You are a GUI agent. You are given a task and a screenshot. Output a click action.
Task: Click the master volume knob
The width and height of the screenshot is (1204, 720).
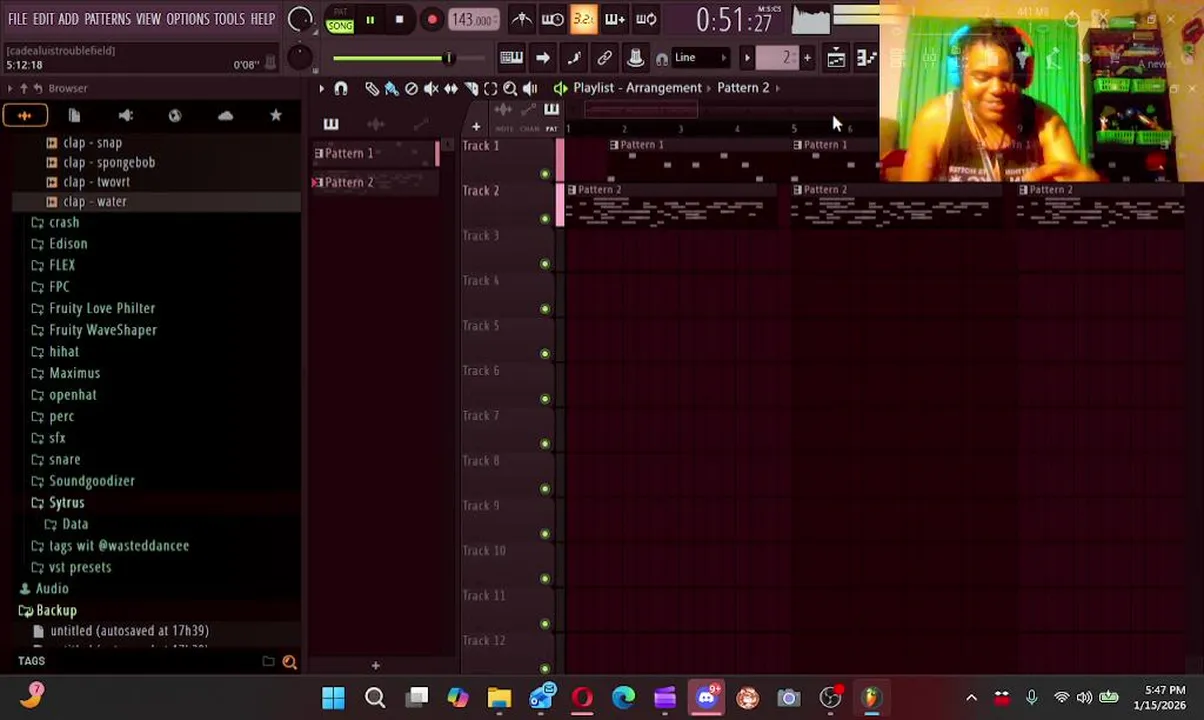(x=299, y=19)
